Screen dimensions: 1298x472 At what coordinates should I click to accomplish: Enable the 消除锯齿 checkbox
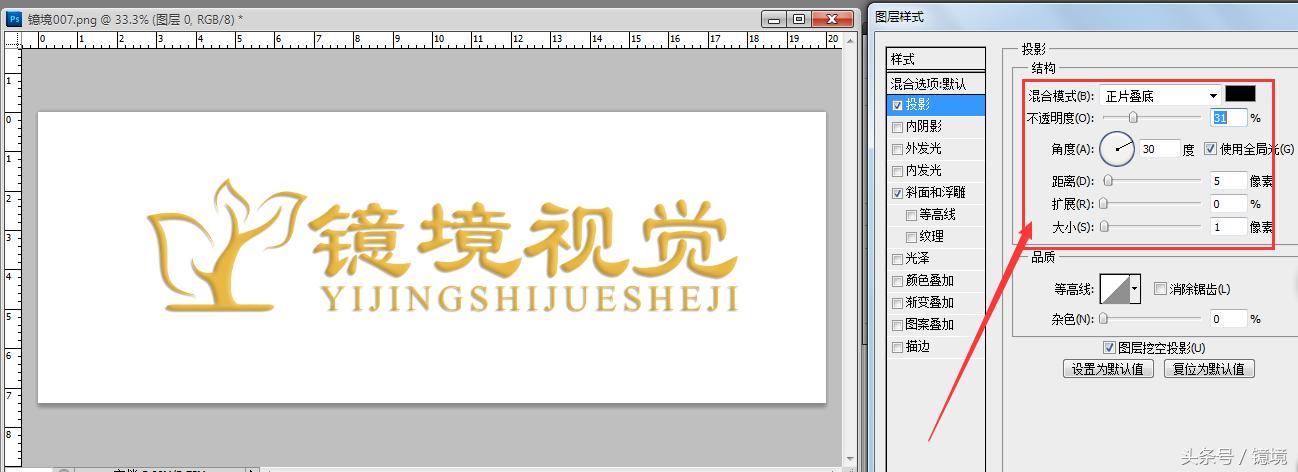pyautogui.click(x=1160, y=289)
